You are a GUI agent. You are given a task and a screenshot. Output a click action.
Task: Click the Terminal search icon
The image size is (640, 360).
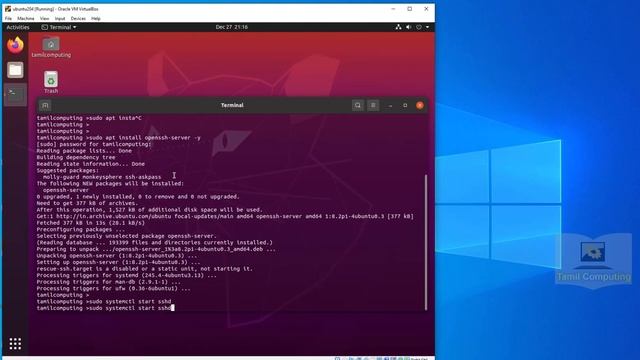click(358, 105)
